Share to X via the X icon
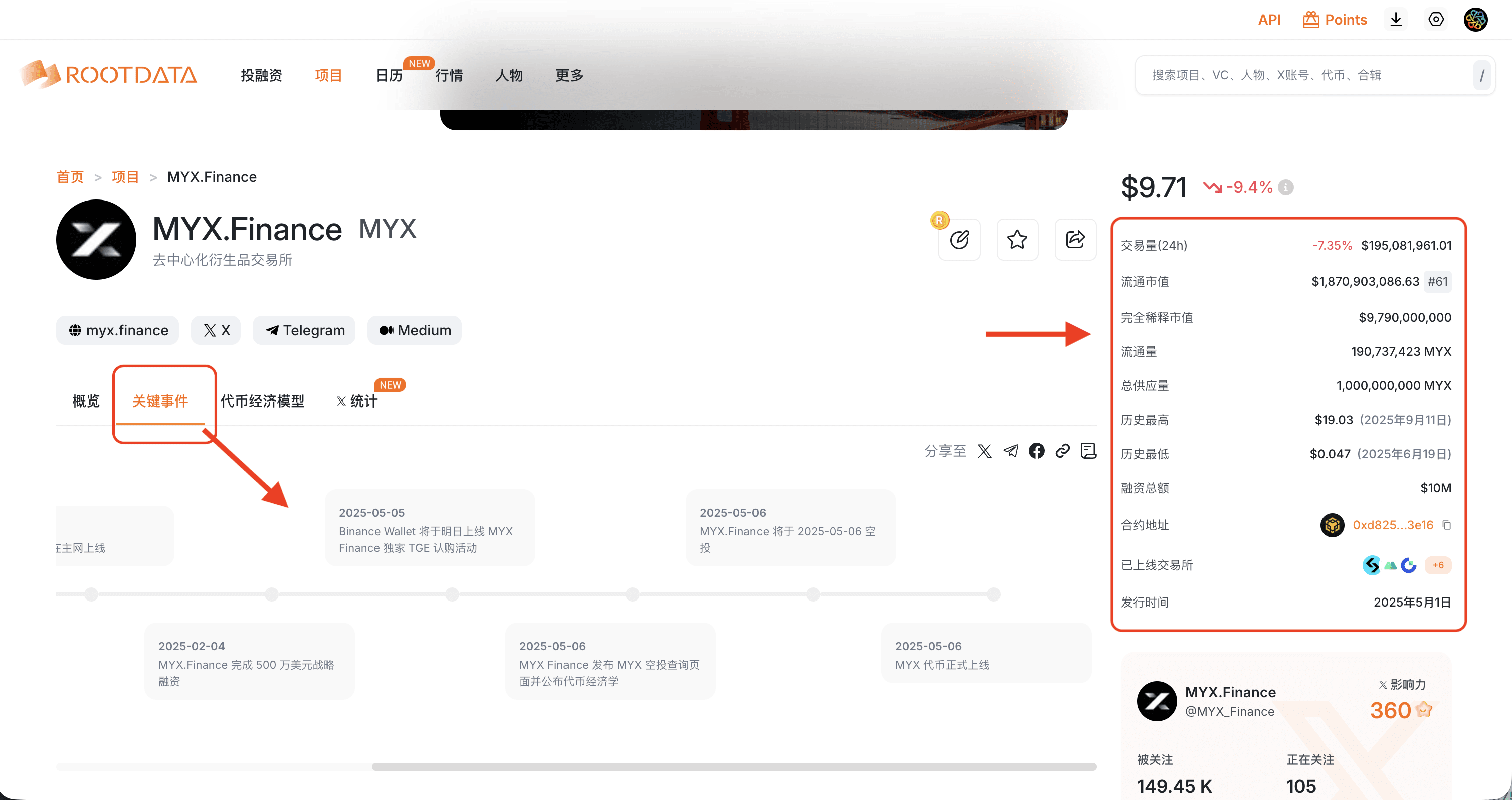Screen dimensions: 1512x800 984,451
